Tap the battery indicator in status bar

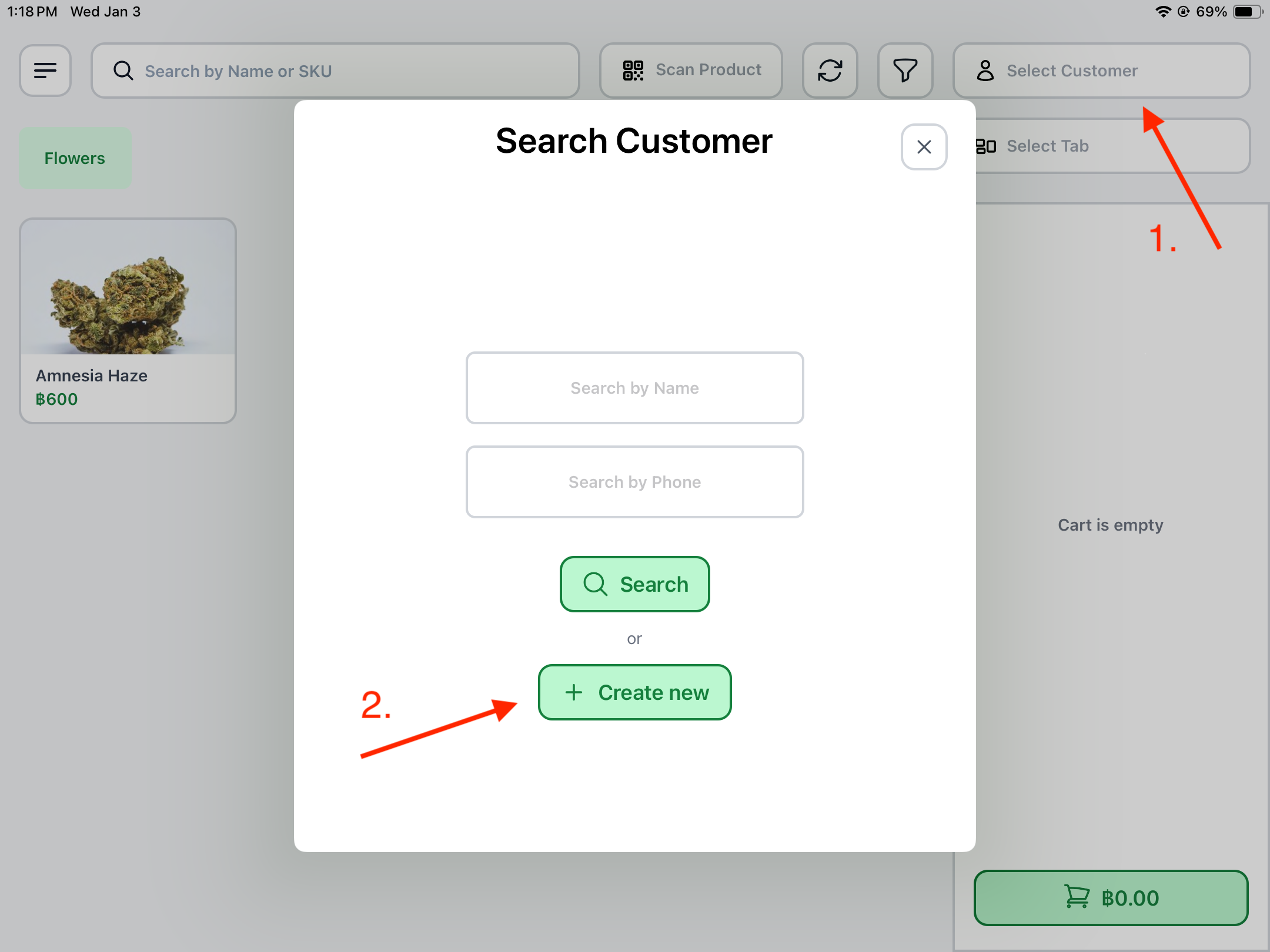click(x=1246, y=12)
